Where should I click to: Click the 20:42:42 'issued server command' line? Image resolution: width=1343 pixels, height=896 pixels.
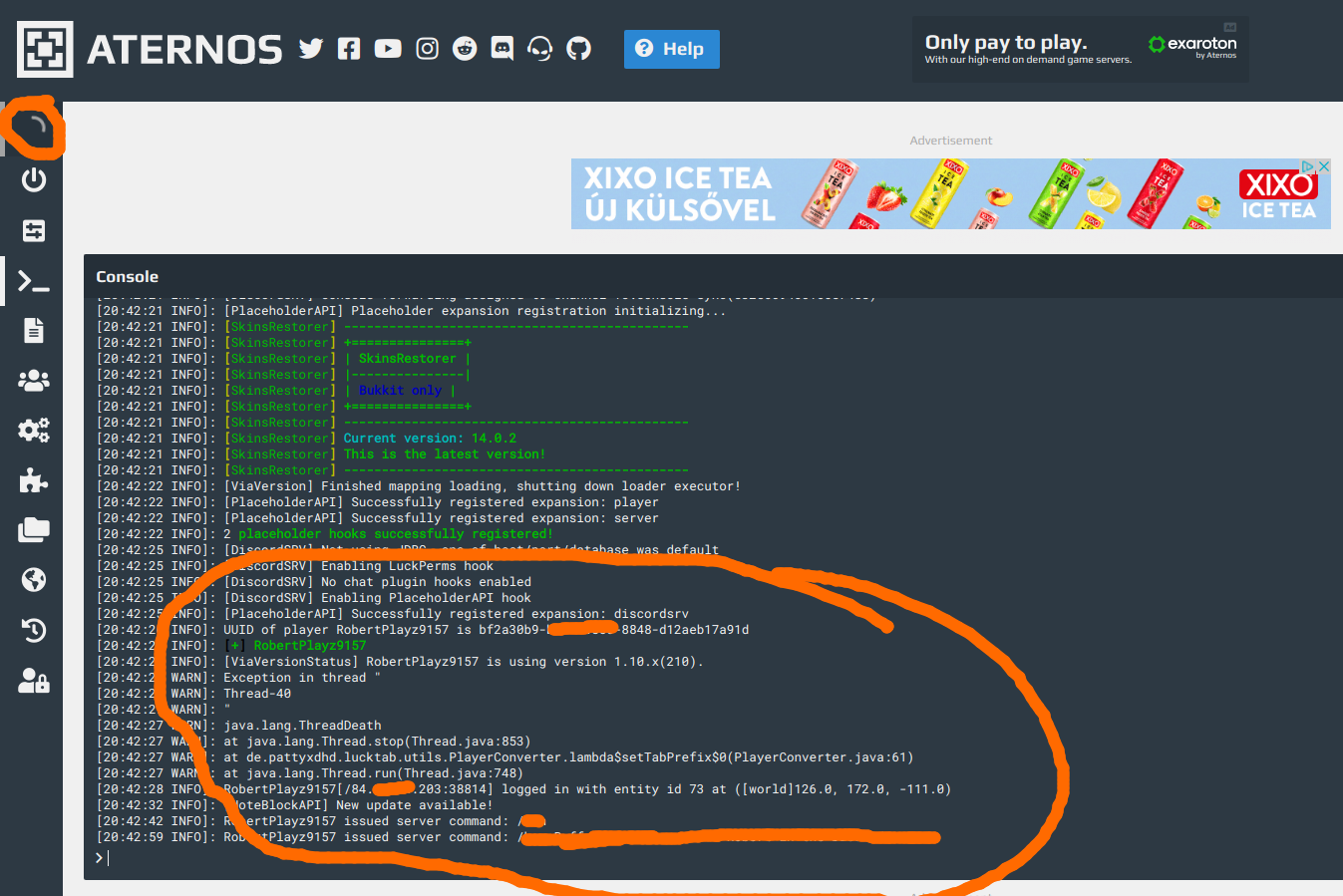[x=321, y=821]
